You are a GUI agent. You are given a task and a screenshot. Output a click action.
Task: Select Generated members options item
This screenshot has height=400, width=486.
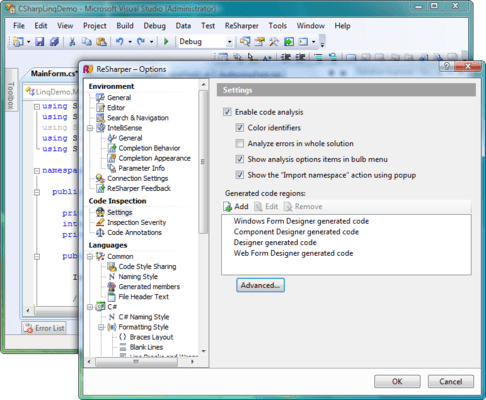149,287
